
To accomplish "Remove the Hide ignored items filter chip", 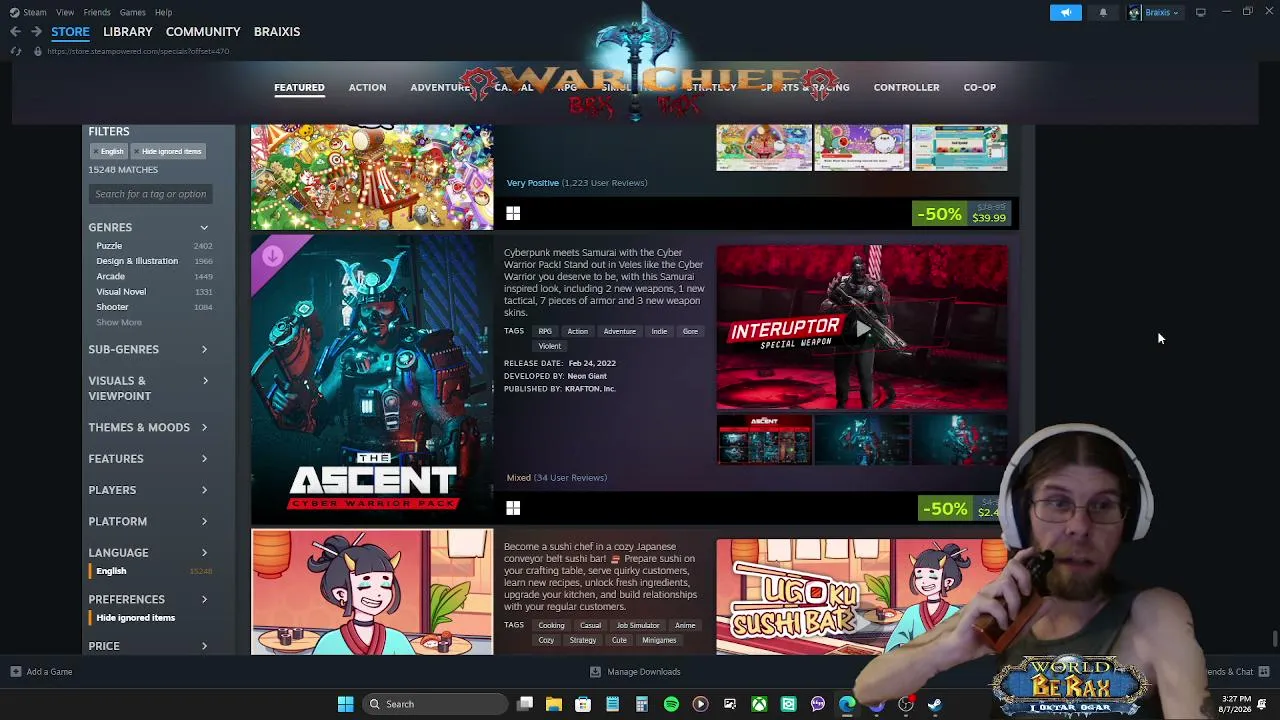I will point(168,152).
